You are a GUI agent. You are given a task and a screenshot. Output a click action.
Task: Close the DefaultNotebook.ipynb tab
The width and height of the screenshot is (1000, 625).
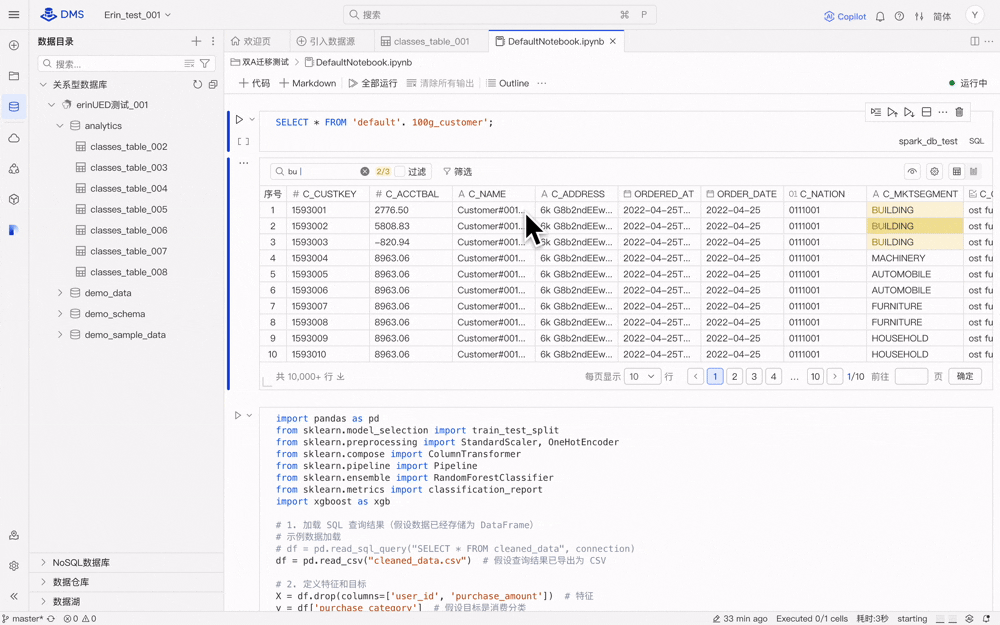(x=613, y=41)
